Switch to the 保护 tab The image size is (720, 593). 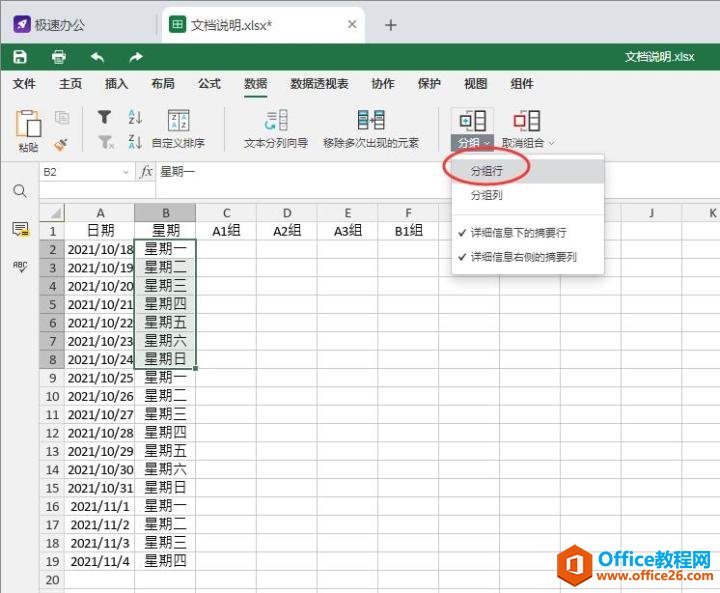[x=429, y=84]
